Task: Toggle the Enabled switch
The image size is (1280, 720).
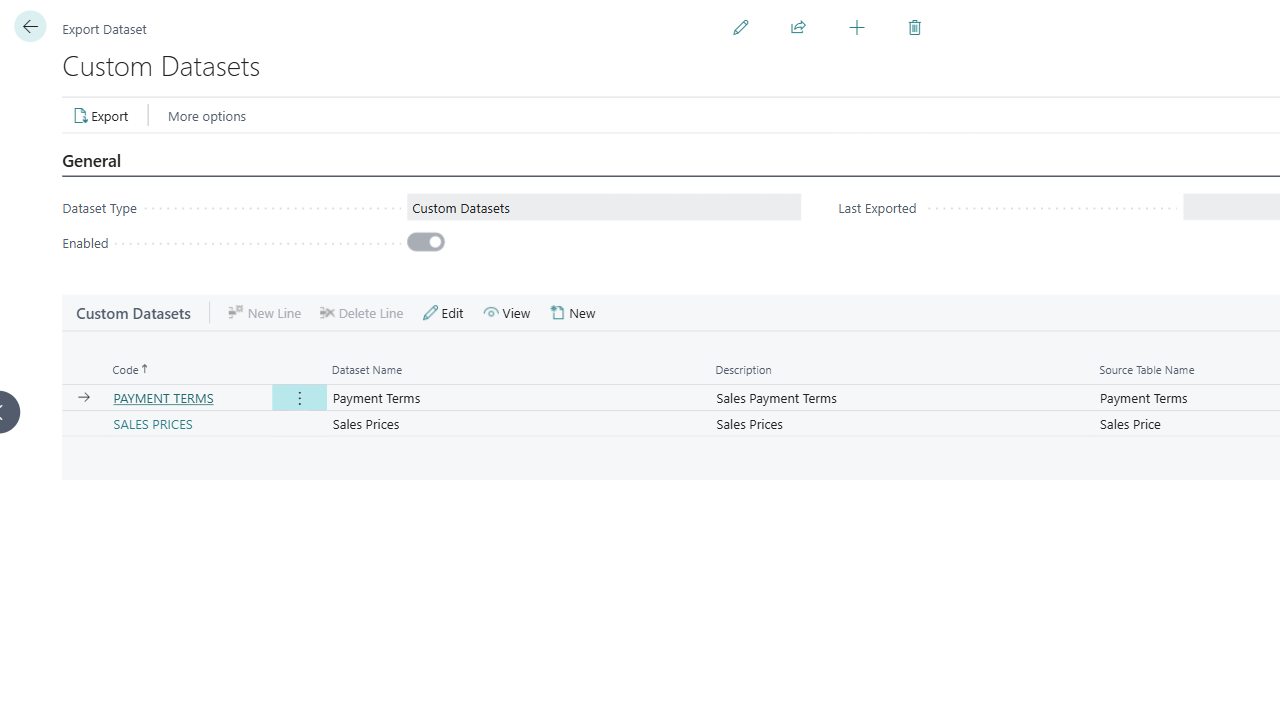Action: 426,242
